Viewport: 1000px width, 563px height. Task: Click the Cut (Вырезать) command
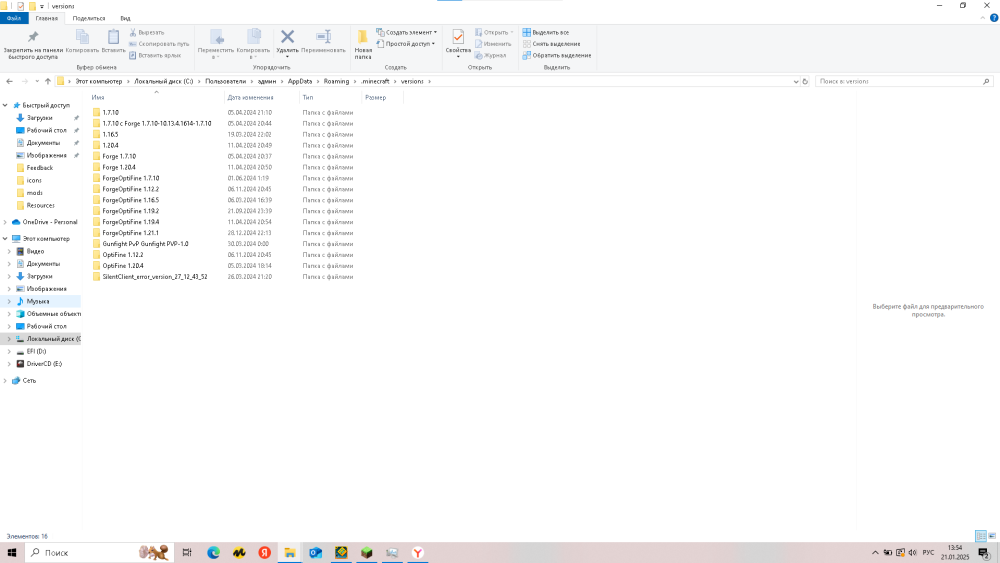coord(147,33)
